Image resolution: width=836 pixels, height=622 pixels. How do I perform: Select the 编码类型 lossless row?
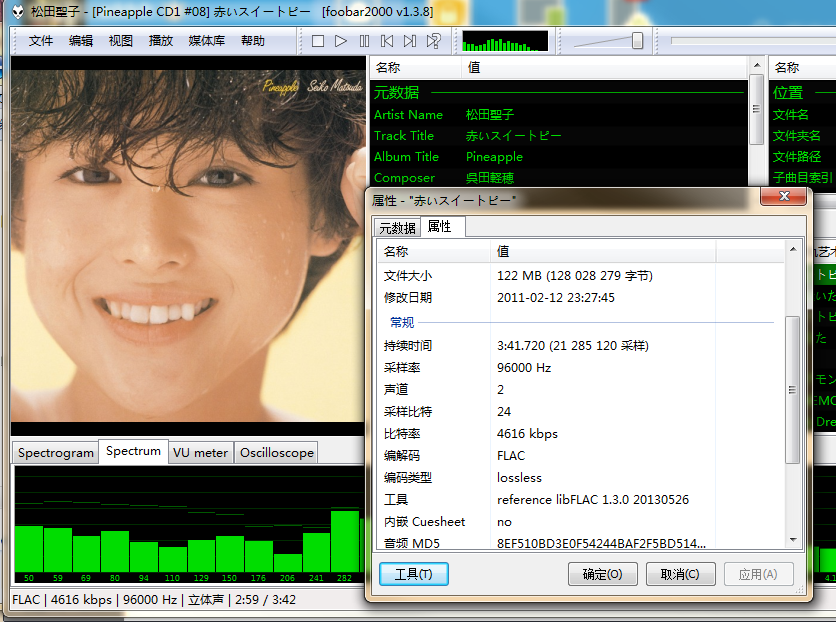pyautogui.click(x=581, y=478)
